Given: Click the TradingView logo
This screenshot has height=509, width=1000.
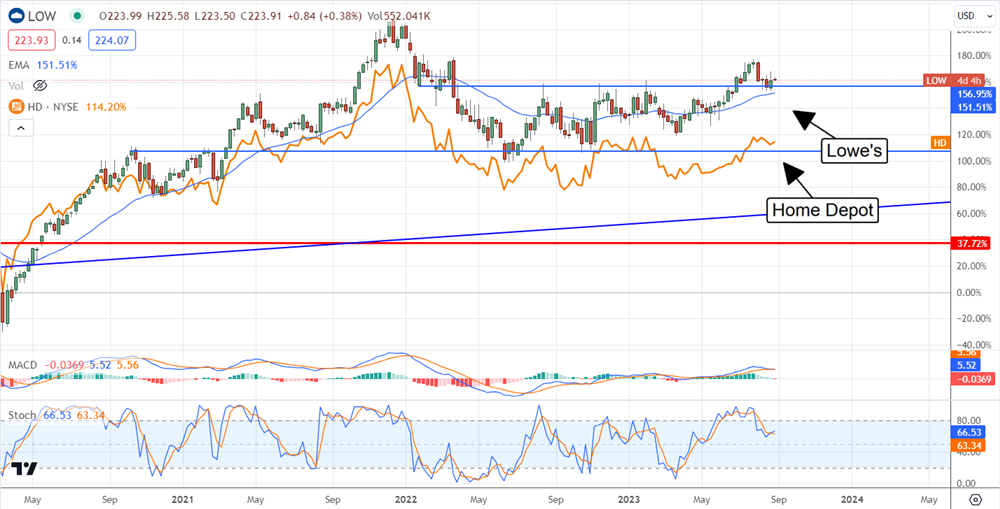Looking at the screenshot, I should click(26, 468).
